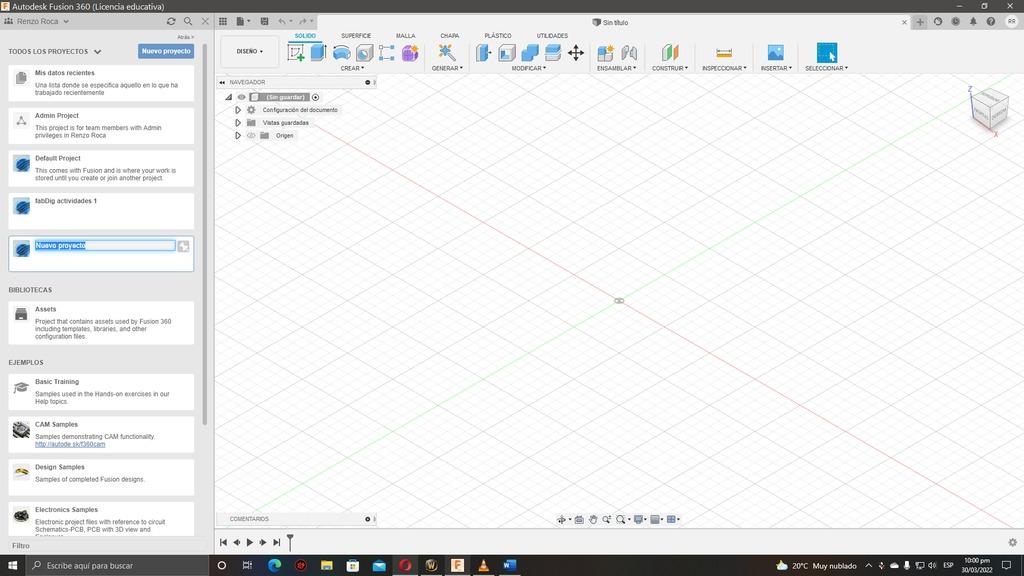The width and height of the screenshot is (1024, 576).
Task: Toggle visibility of Origen folder
Action: 251,136
